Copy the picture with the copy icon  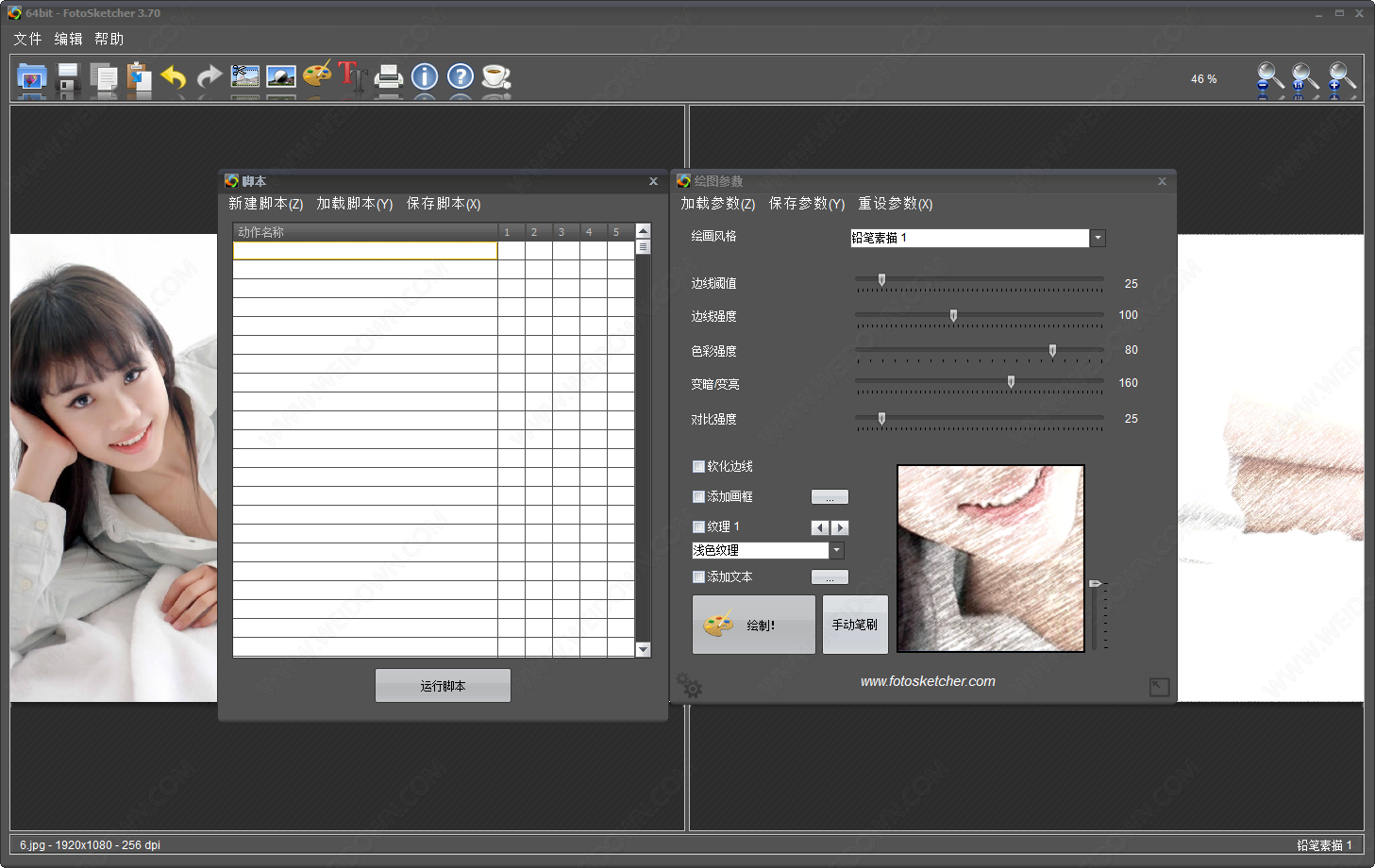103,77
